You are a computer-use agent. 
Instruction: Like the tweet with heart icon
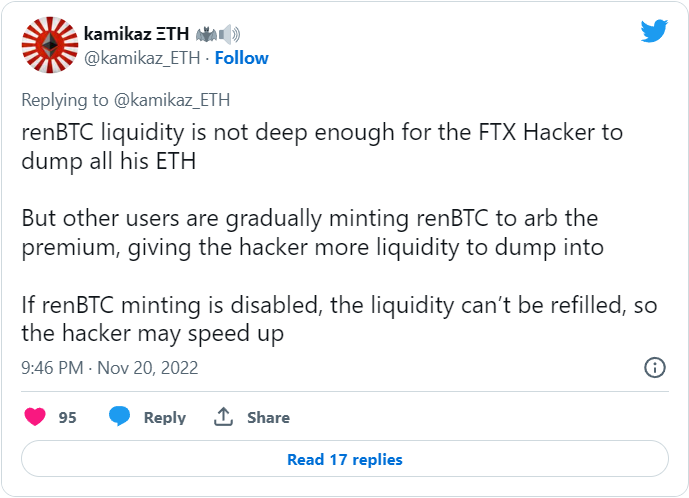(35, 417)
